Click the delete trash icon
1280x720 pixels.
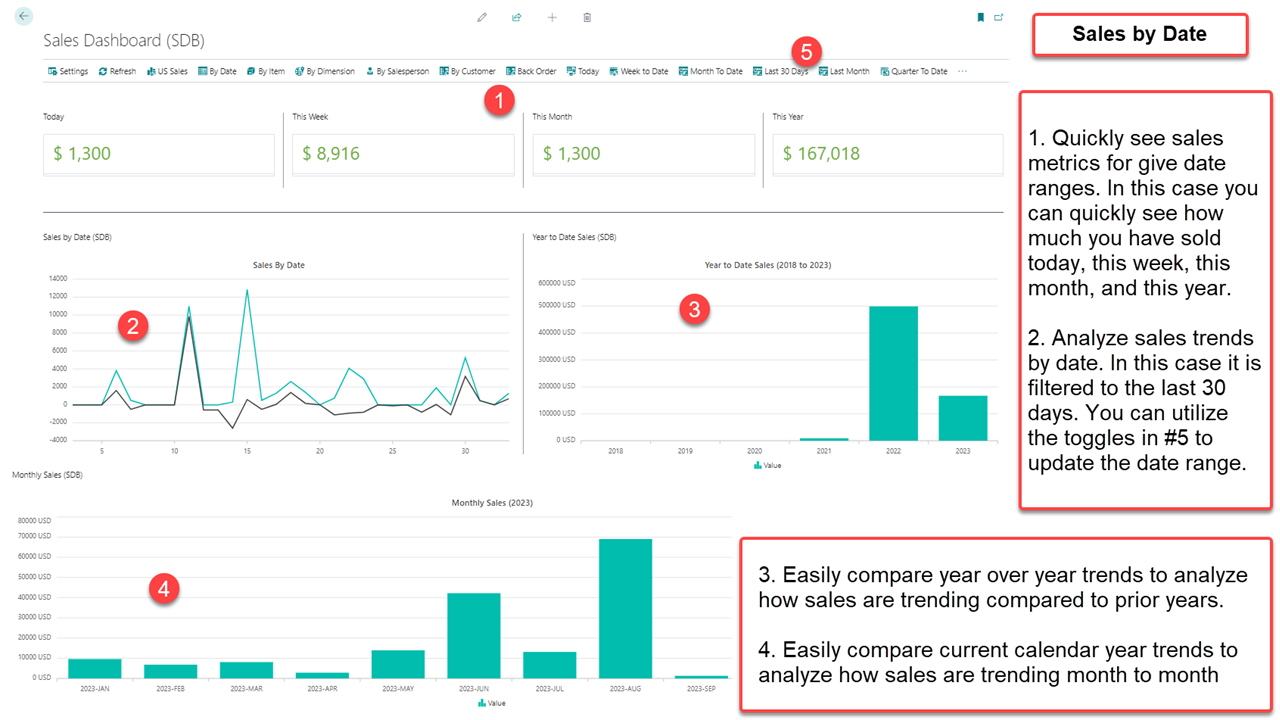coord(587,17)
